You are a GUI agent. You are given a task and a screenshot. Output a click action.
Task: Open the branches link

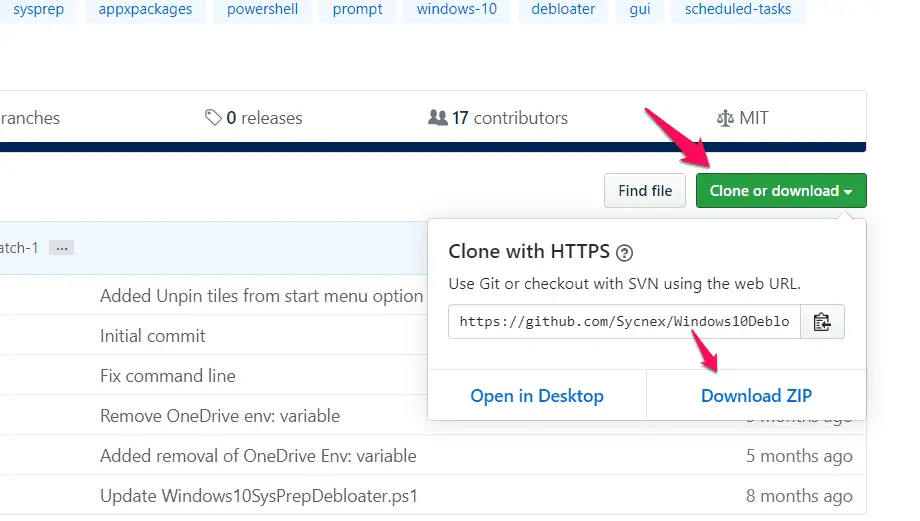coord(29,118)
